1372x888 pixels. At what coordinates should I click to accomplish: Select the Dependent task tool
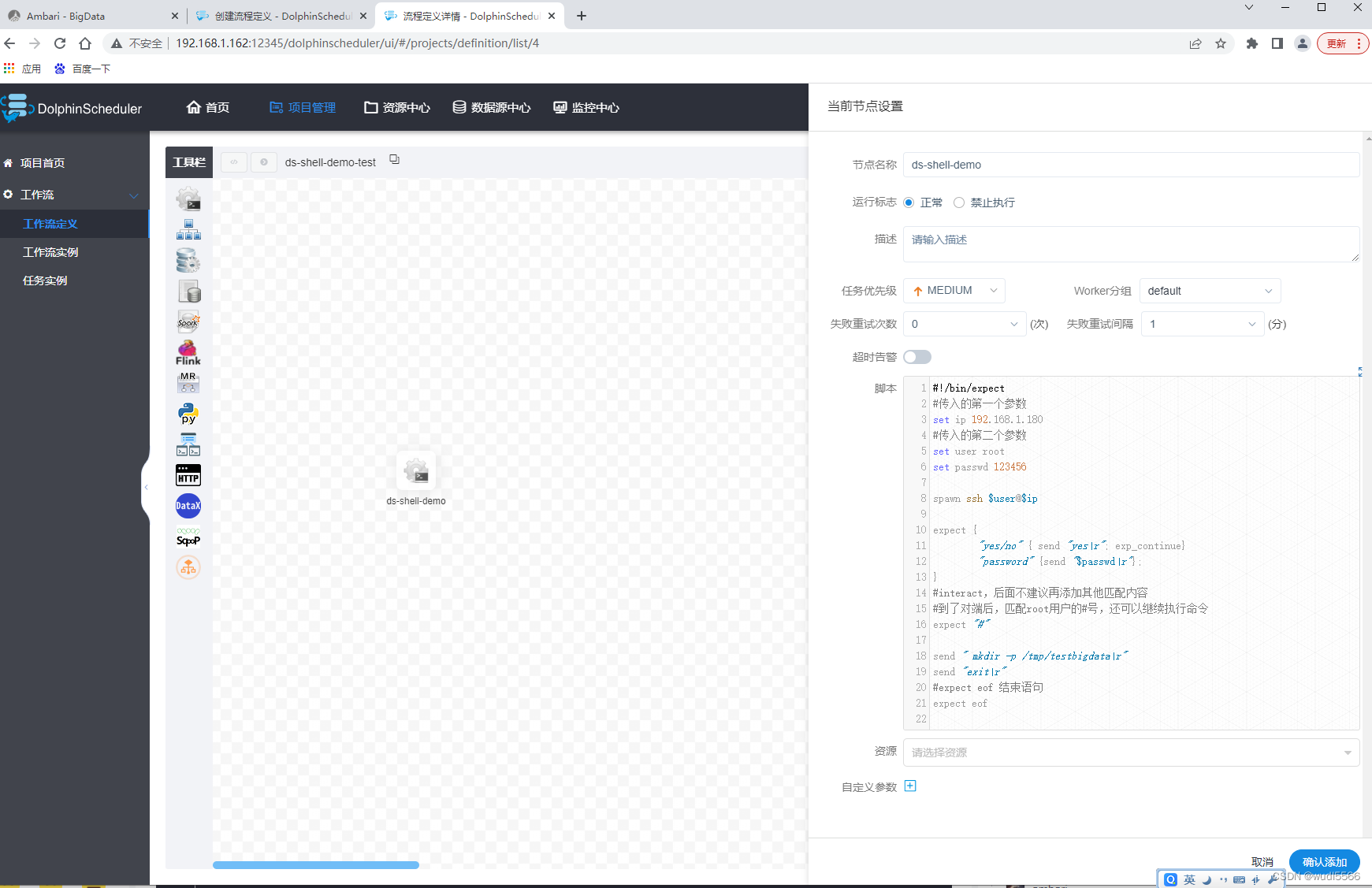[188, 444]
